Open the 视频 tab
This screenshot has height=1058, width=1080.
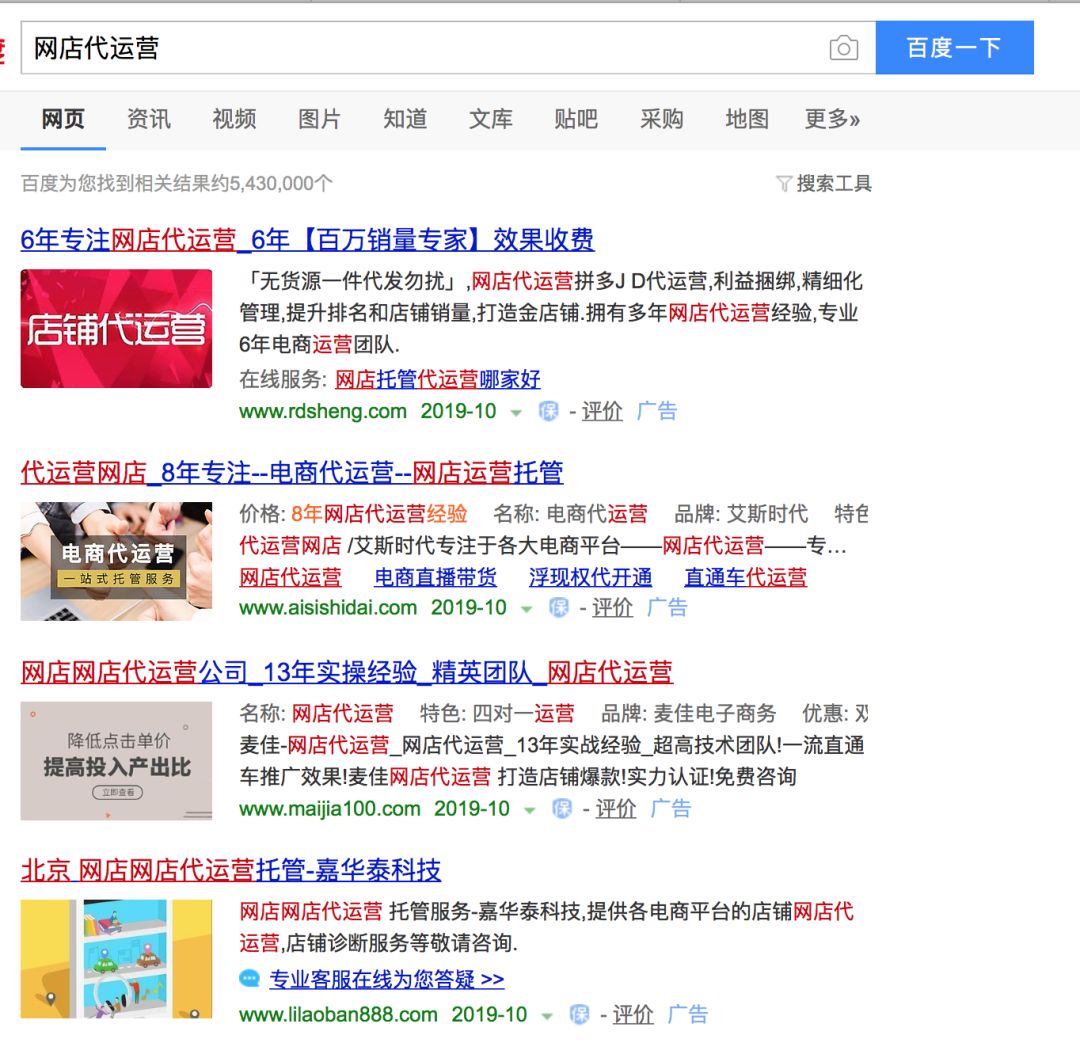[234, 119]
